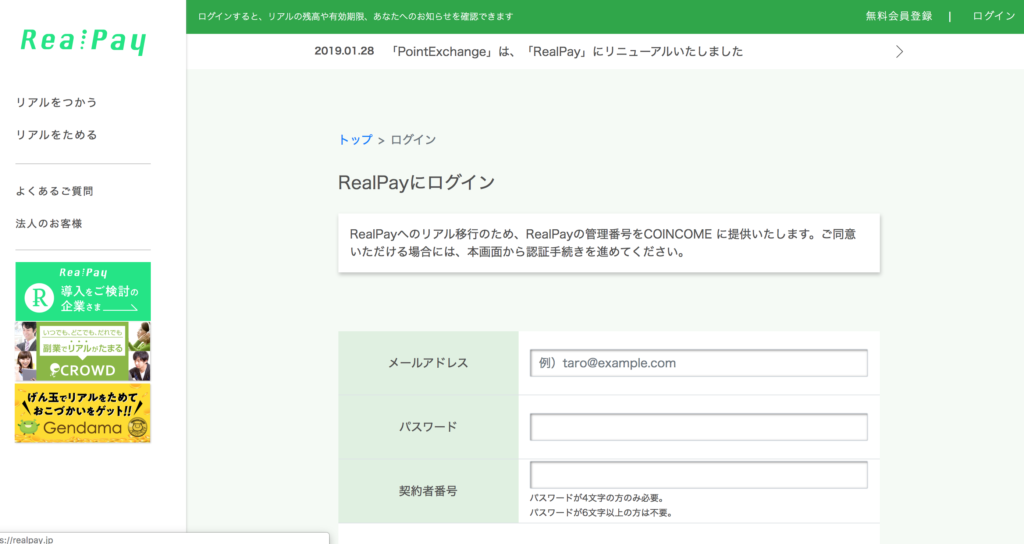Open the PointExchange renewal news announcement
The height and width of the screenshot is (544, 1024).
[x=566, y=52]
